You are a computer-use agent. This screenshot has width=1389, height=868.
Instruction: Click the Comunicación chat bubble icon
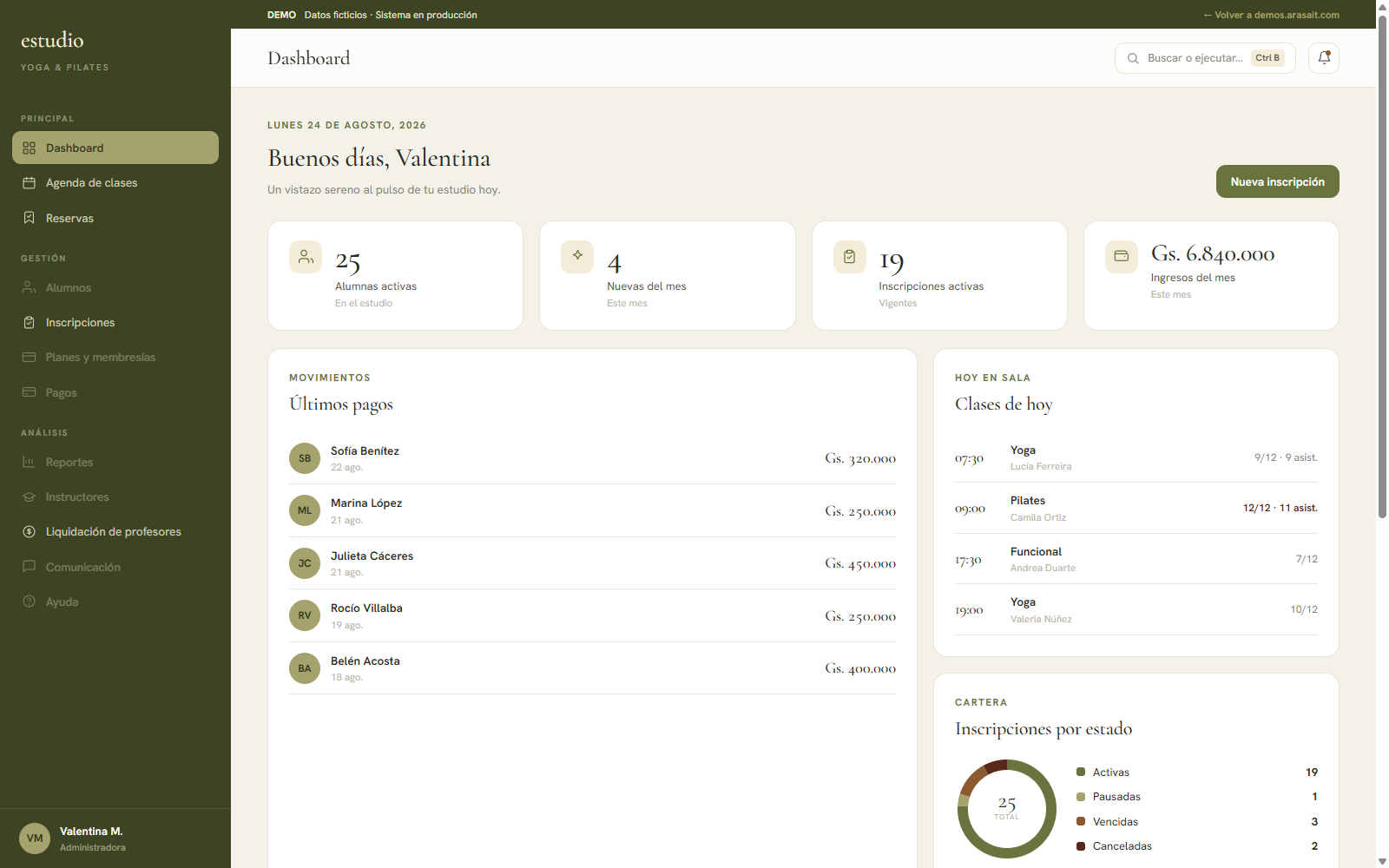[x=29, y=567]
